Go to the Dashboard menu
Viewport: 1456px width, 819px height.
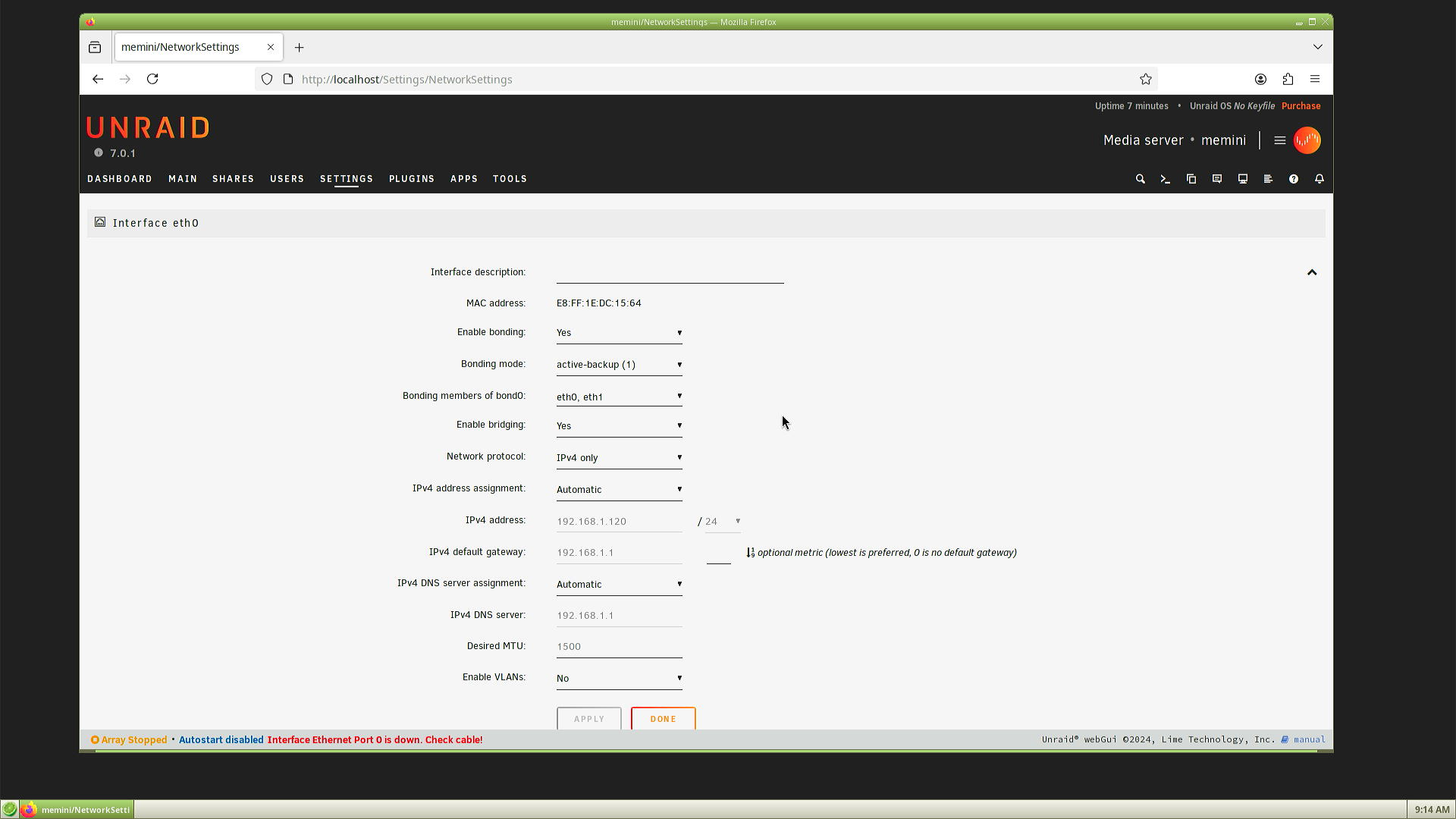pos(120,179)
